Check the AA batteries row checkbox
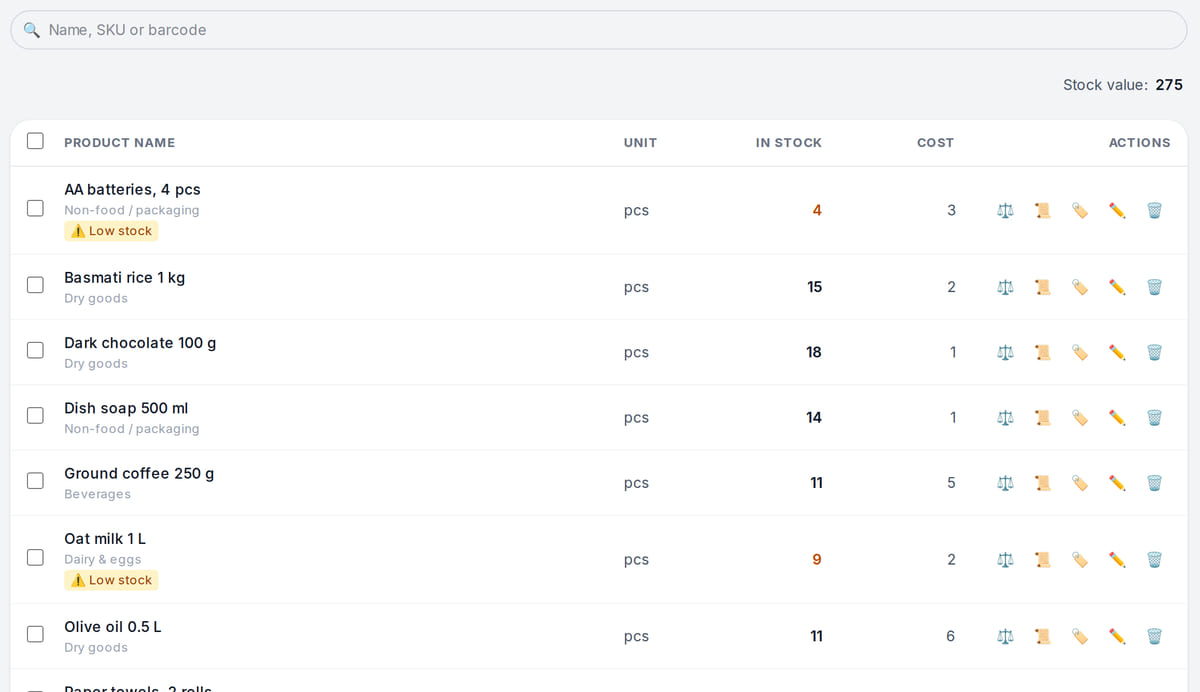Viewport: 1200px width, 692px height. pyautogui.click(x=35, y=208)
